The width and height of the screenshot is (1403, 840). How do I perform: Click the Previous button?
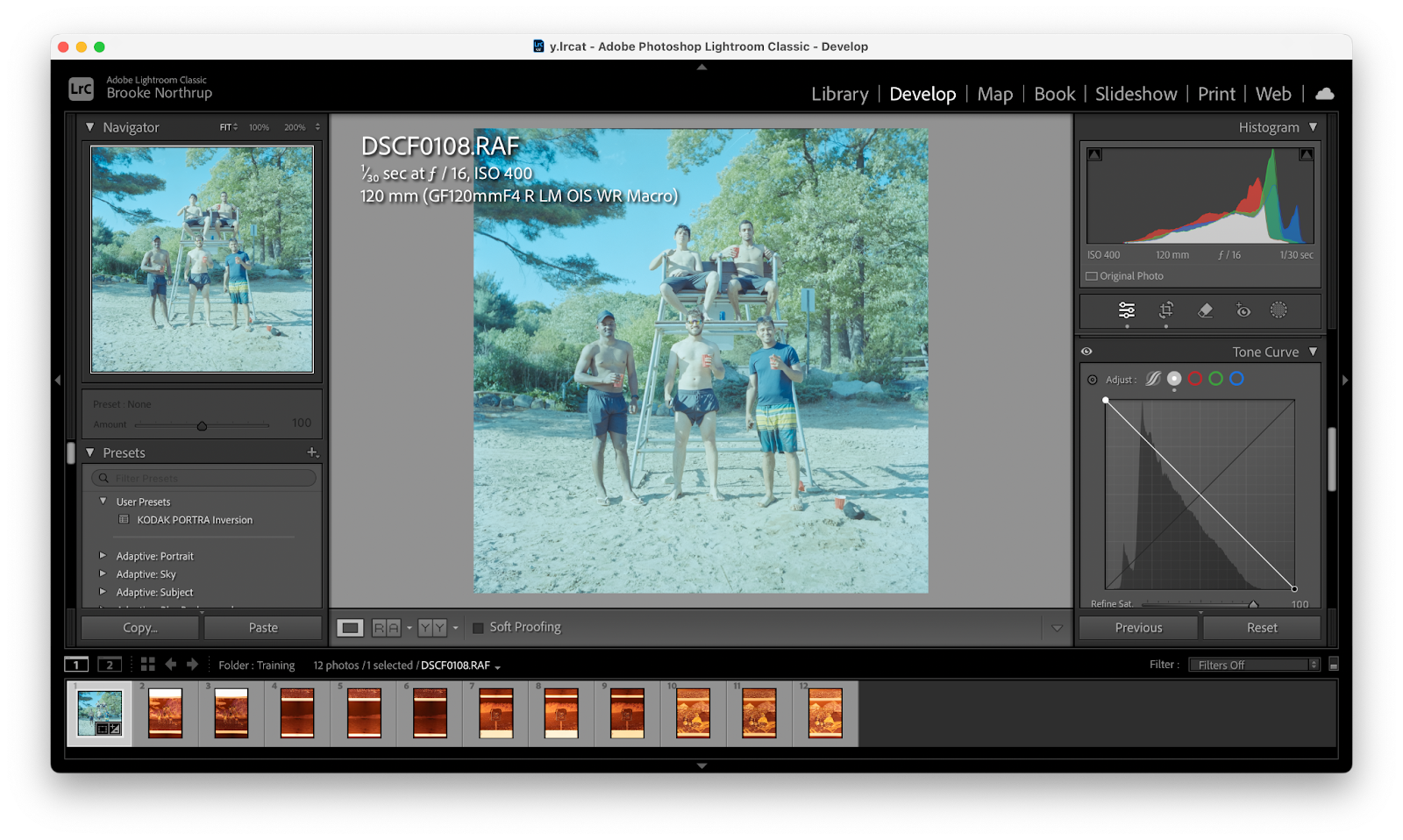pyautogui.click(x=1138, y=628)
